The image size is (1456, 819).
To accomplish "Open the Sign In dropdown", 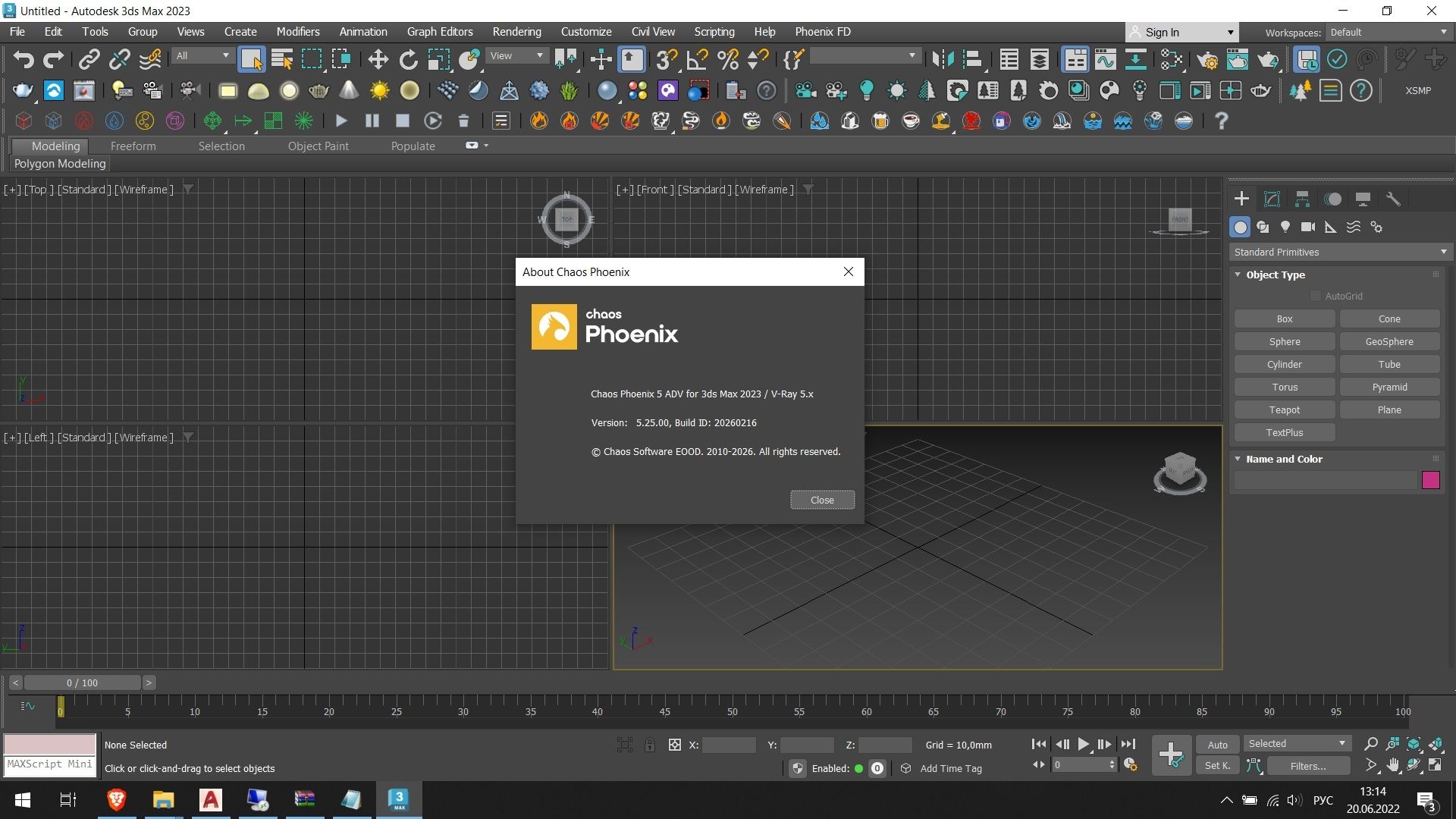I will pyautogui.click(x=1181, y=32).
